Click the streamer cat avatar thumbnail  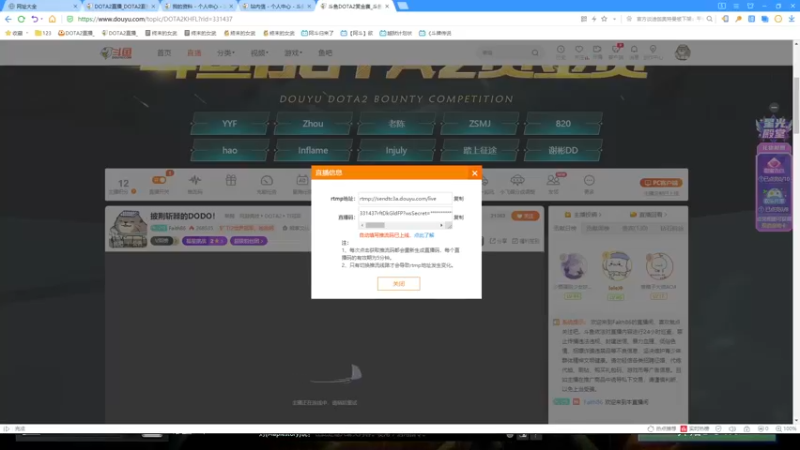coord(128,229)
